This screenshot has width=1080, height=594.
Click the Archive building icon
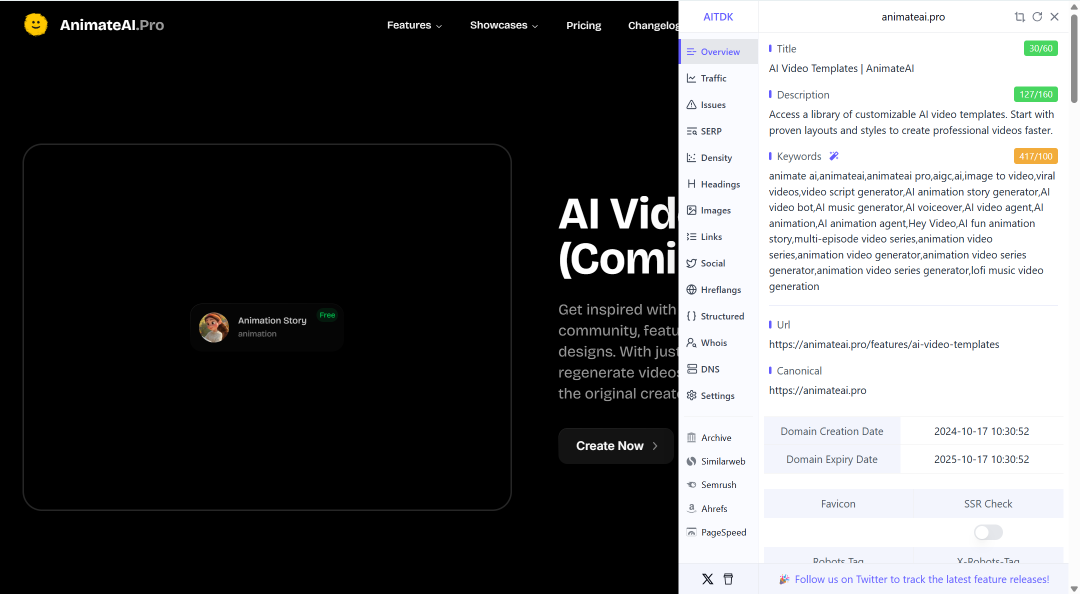pos(692,438)
